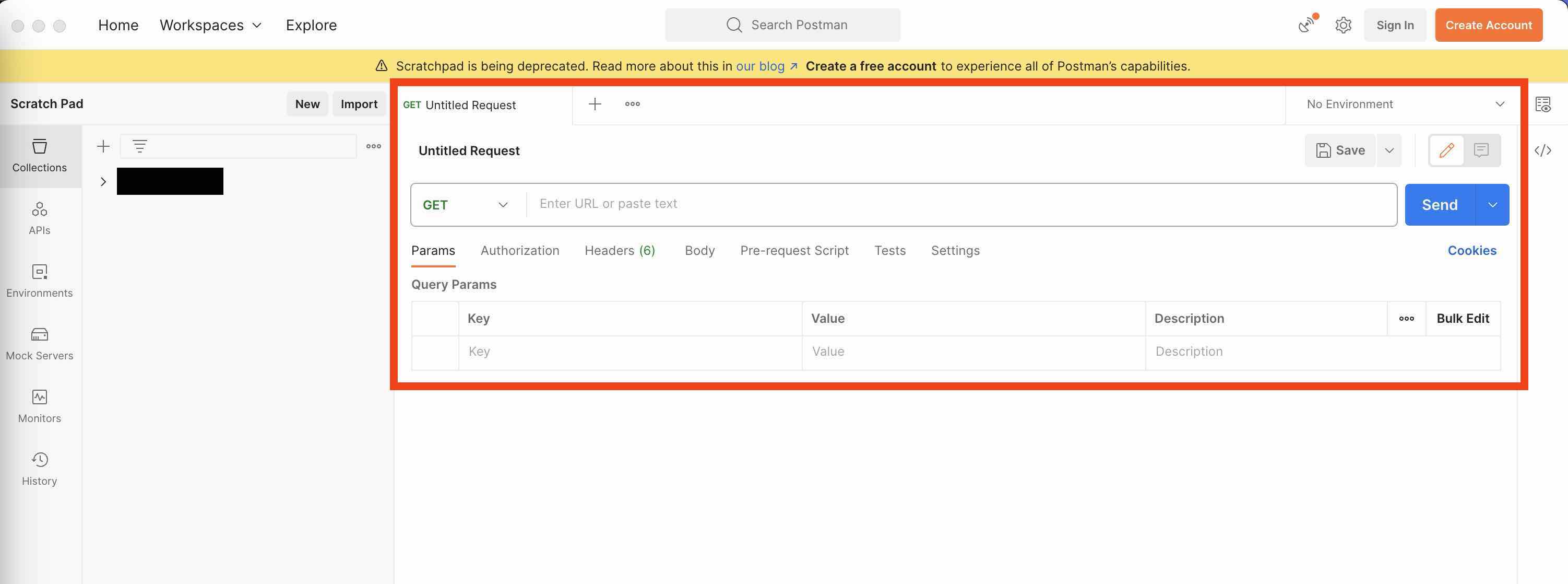
Task: Open the Collections sidebar panel
Action: (x=40, y=156)
